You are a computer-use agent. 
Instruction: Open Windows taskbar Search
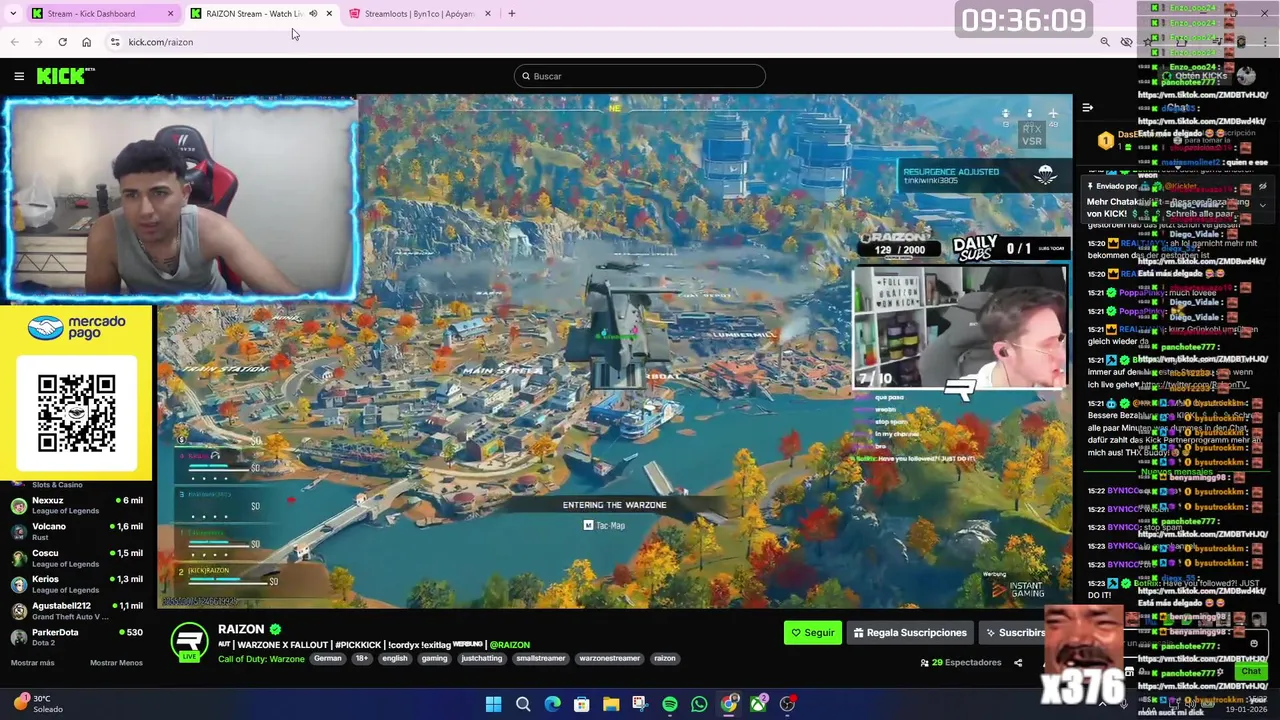point(523,704)
